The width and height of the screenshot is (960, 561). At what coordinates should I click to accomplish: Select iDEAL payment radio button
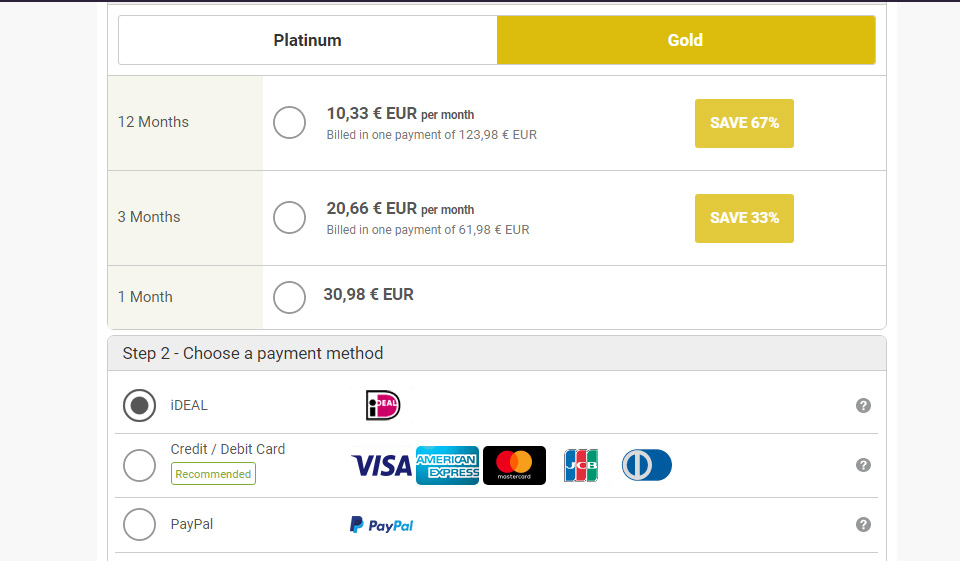pos(139,405)
